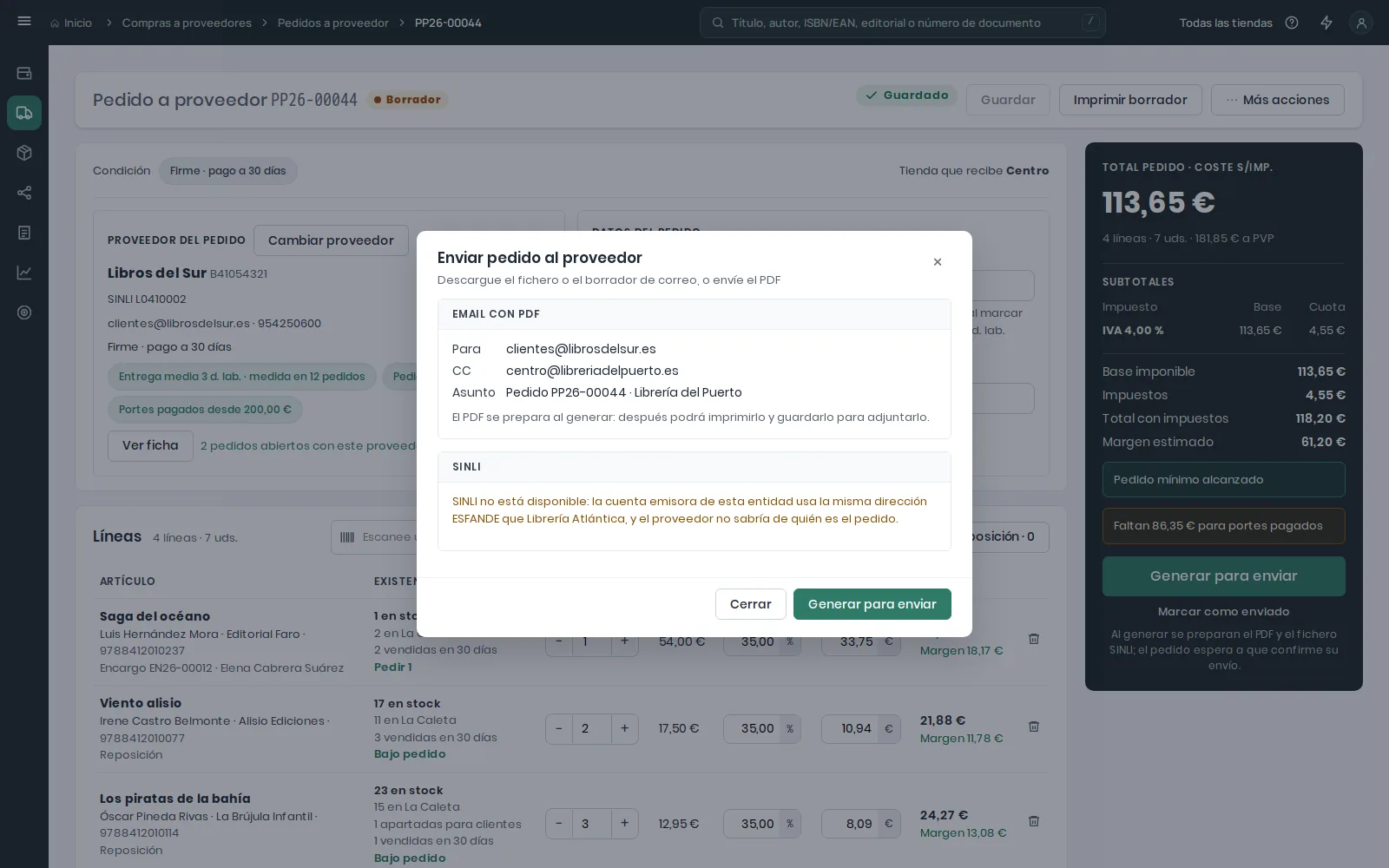This screenshot has height=868, width=1389.
Task: Click the home icon beside Inicio
Action: pos(56,23)
